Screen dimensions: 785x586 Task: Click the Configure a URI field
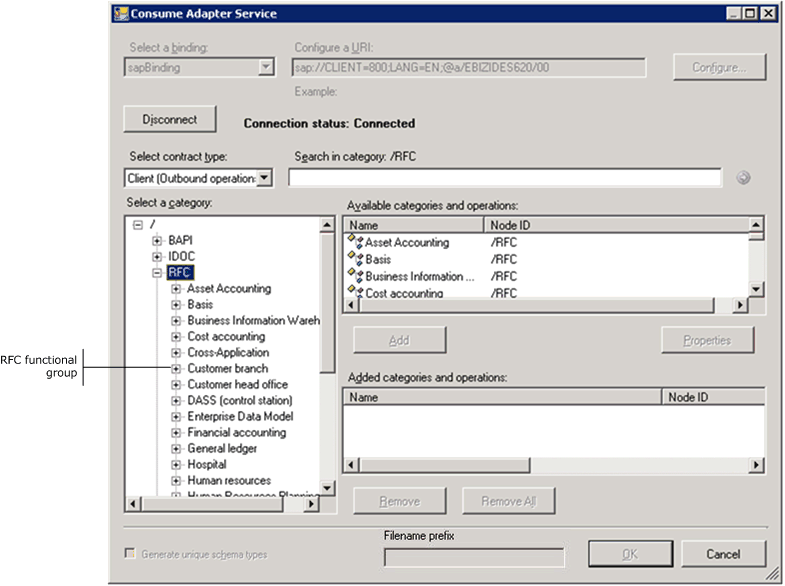[469, 67]
